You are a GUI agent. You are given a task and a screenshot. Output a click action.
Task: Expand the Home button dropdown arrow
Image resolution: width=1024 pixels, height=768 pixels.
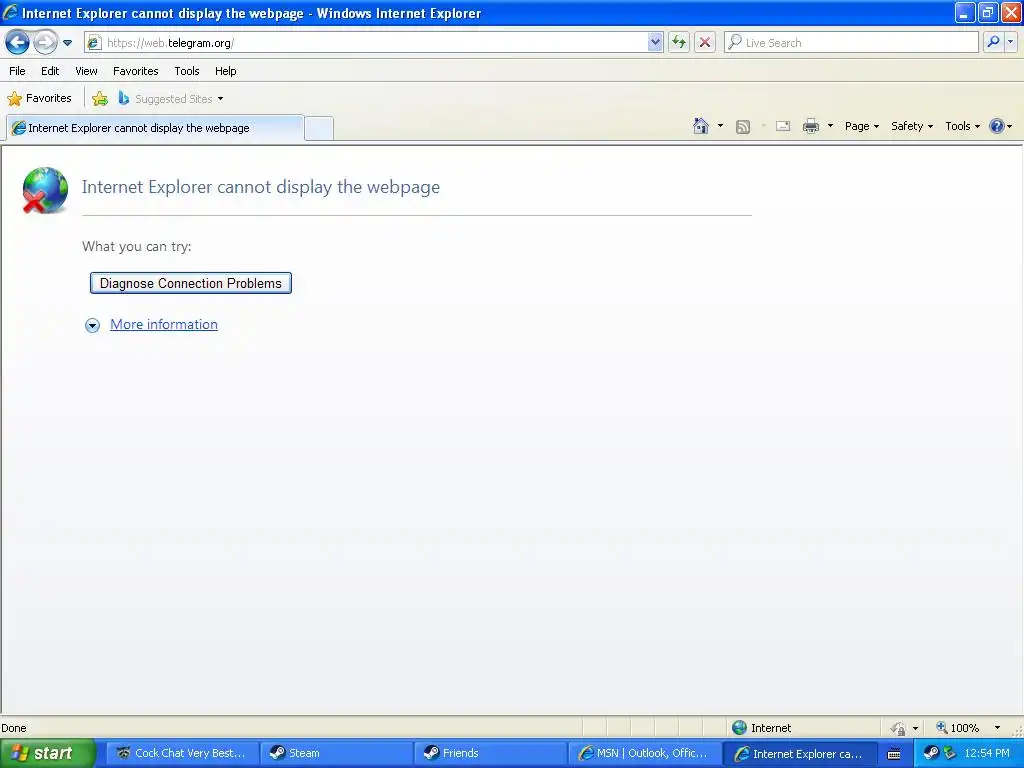pyautogui.click(x=720, y=126)
